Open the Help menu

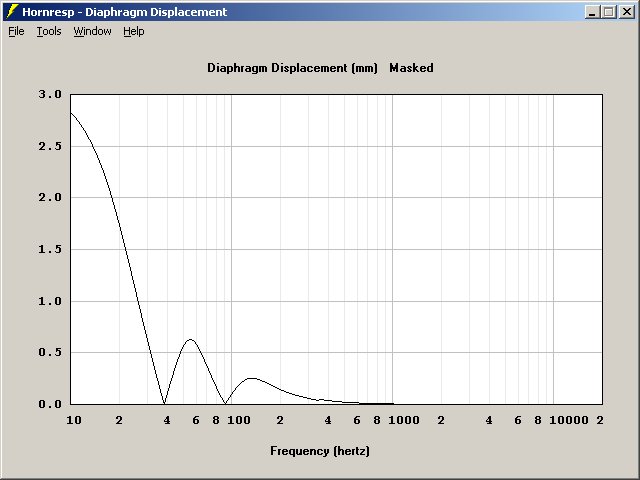[x=134, y=31]
